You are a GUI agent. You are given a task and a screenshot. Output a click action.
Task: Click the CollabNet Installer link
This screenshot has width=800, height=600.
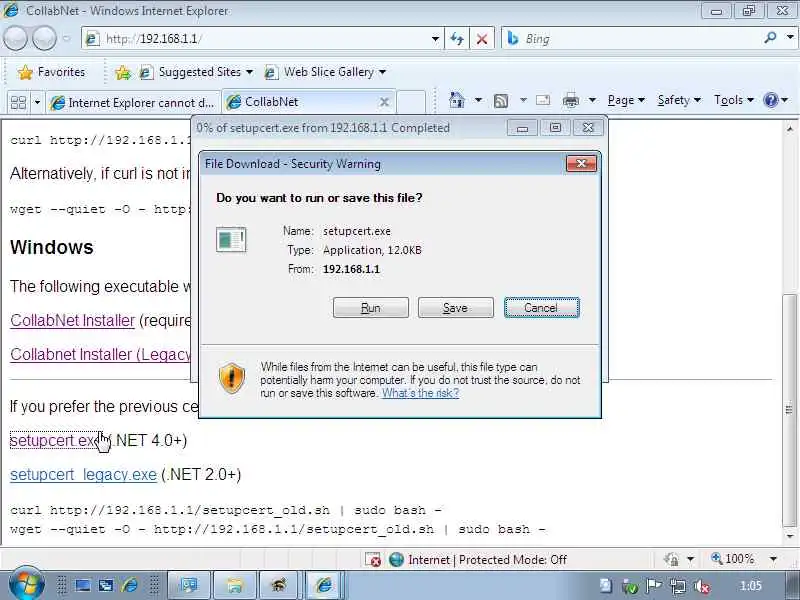(72, 320)
